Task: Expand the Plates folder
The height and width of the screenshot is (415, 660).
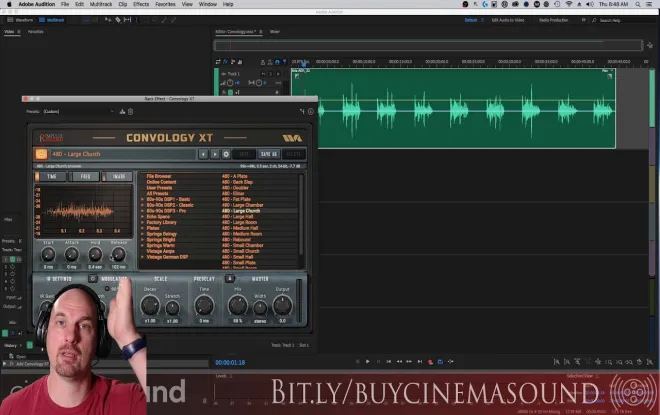Action: click(142, 228)
